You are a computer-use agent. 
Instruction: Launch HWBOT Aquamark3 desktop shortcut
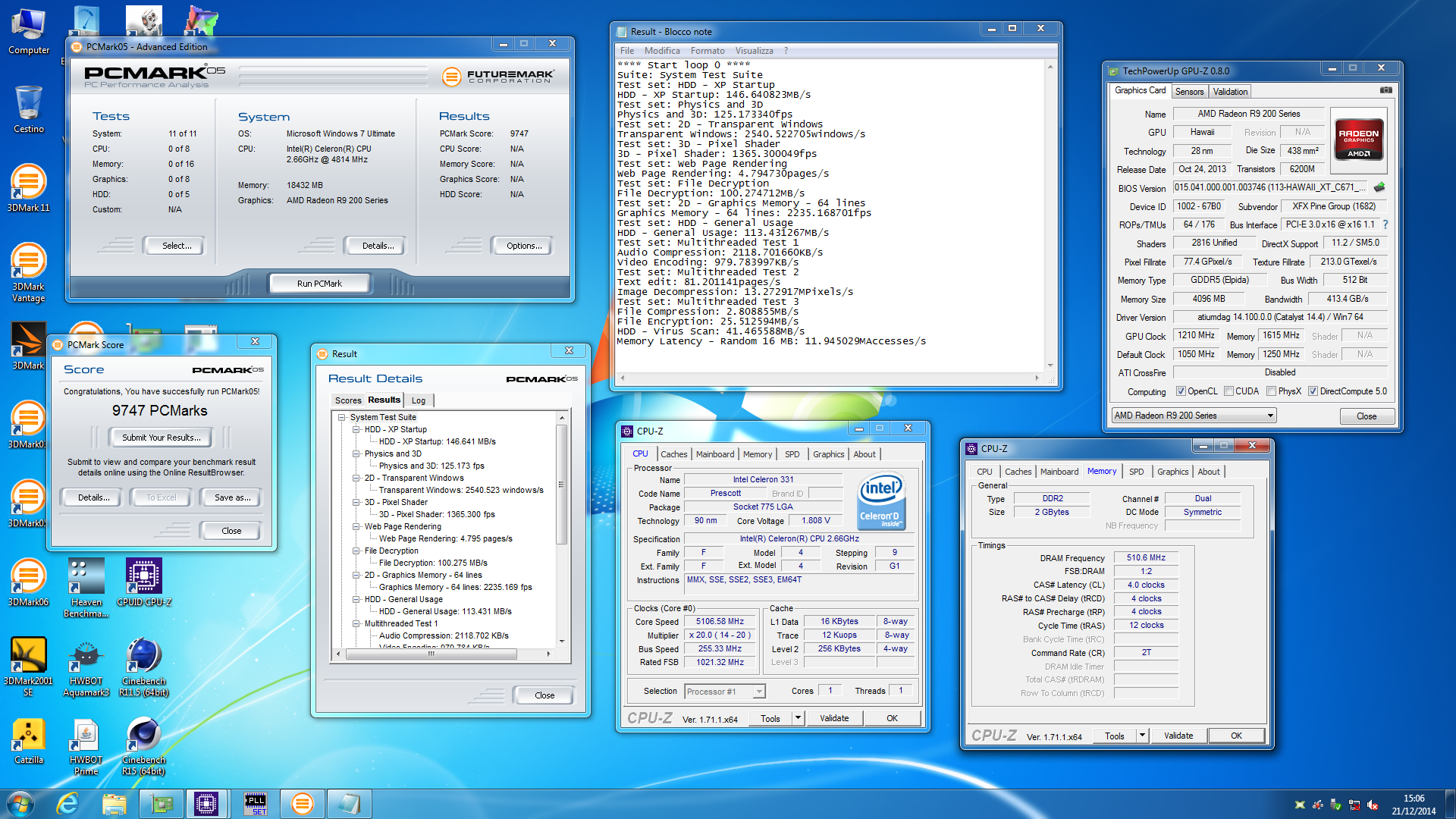86,667
